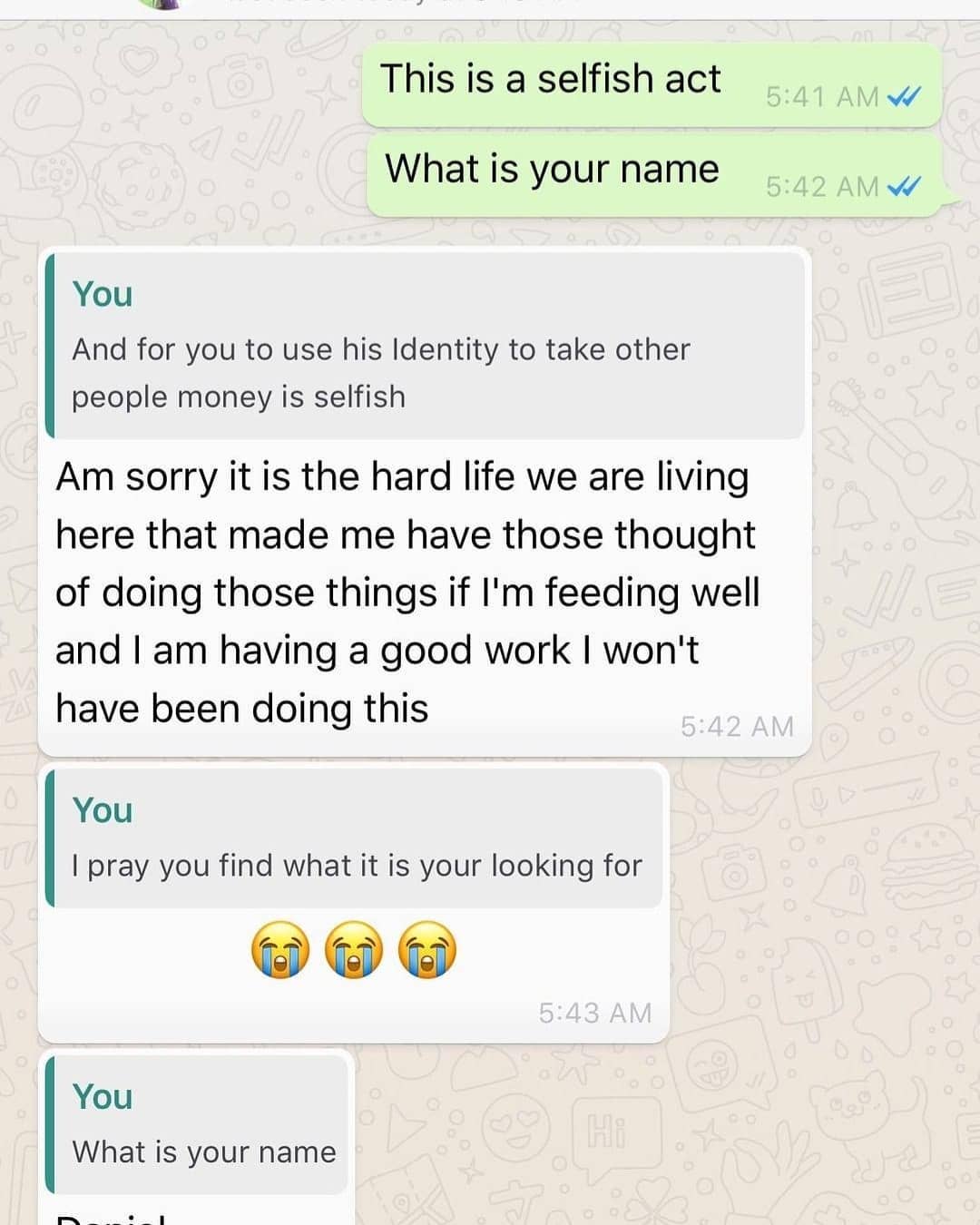Viewport: 980px width, 1225px height.
Task: Open quoted reply 'And for you to use his Identity'
Action: click(425, 346)
